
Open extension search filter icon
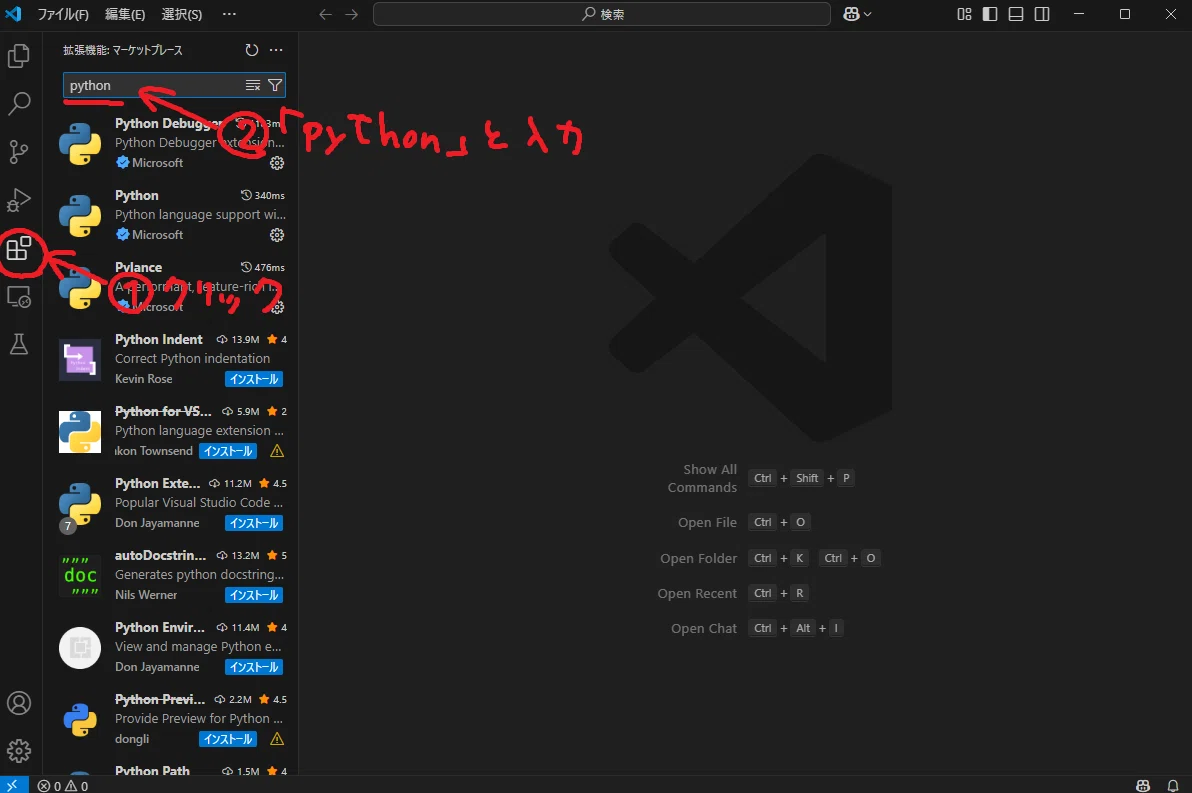275,86
